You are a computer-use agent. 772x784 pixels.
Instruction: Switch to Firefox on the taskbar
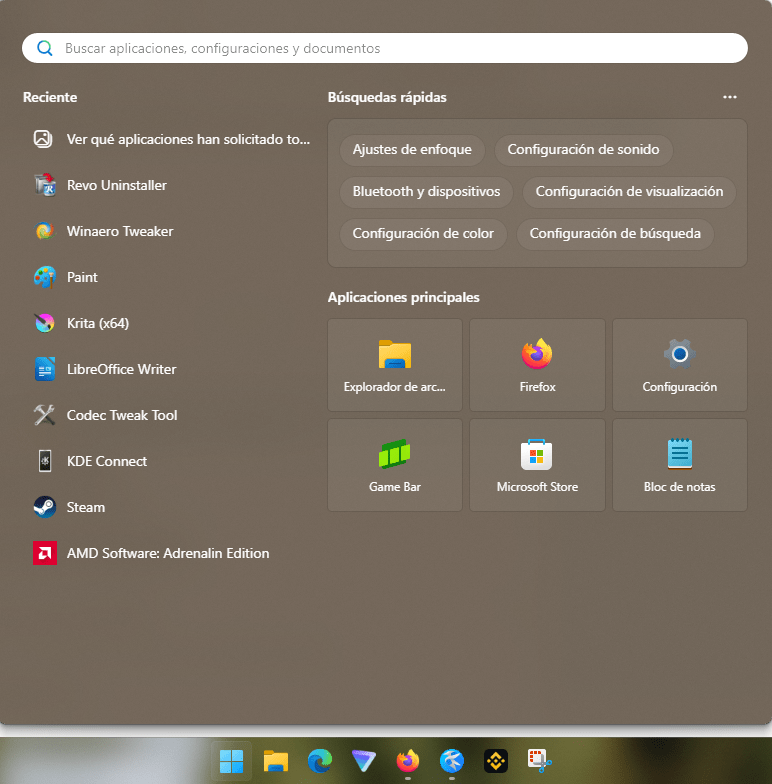click(x=408, y=761)
